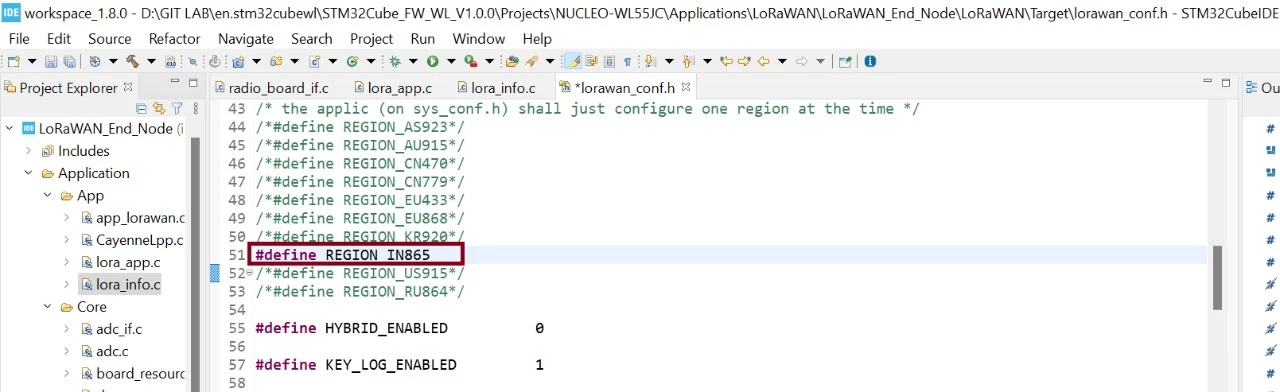This screenshot has height=392, width=1280.
Task: Open the Build hammer dropdown arrow
Action: [x=152, y=61]
